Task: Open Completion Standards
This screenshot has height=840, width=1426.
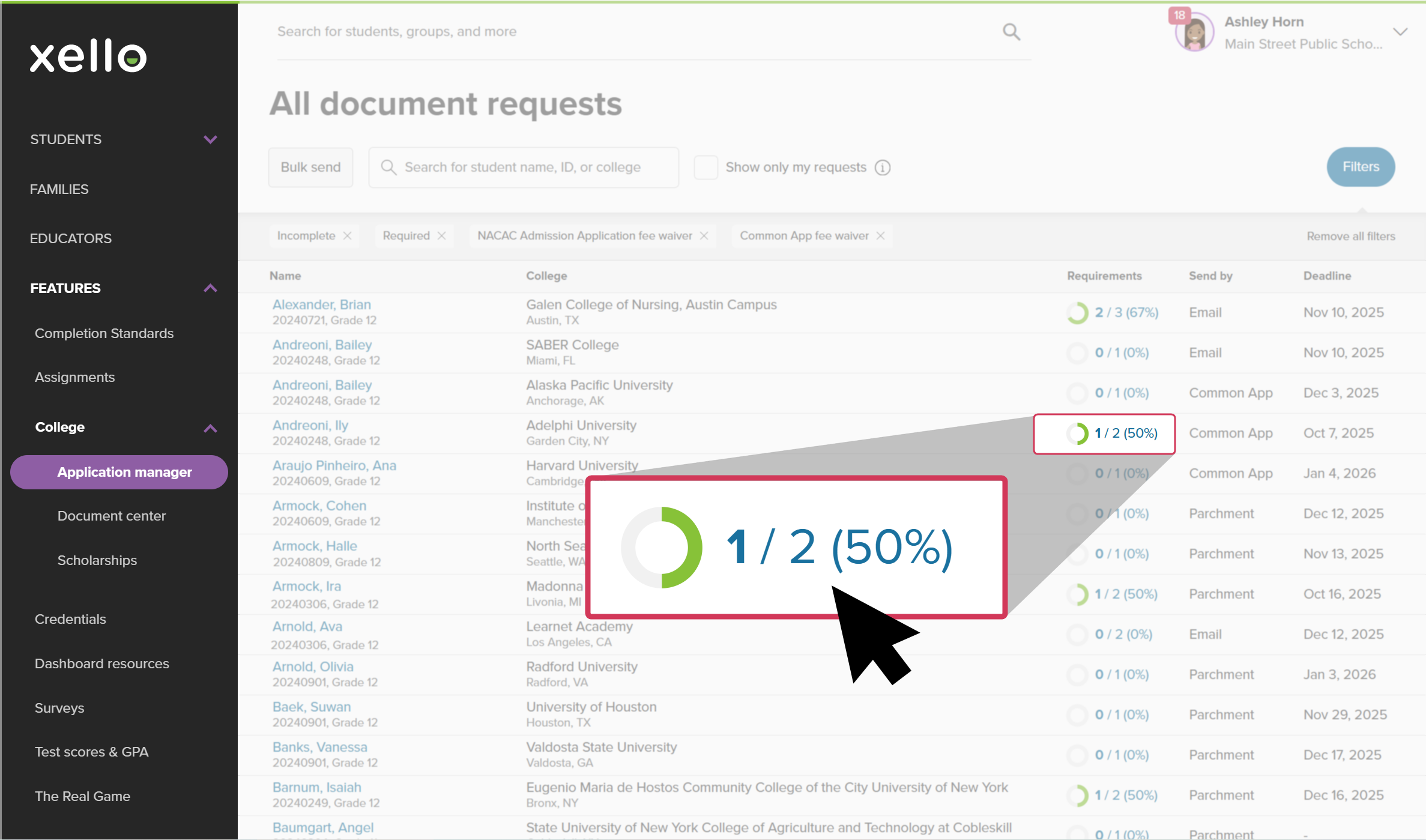Action: tap(104, 333)
